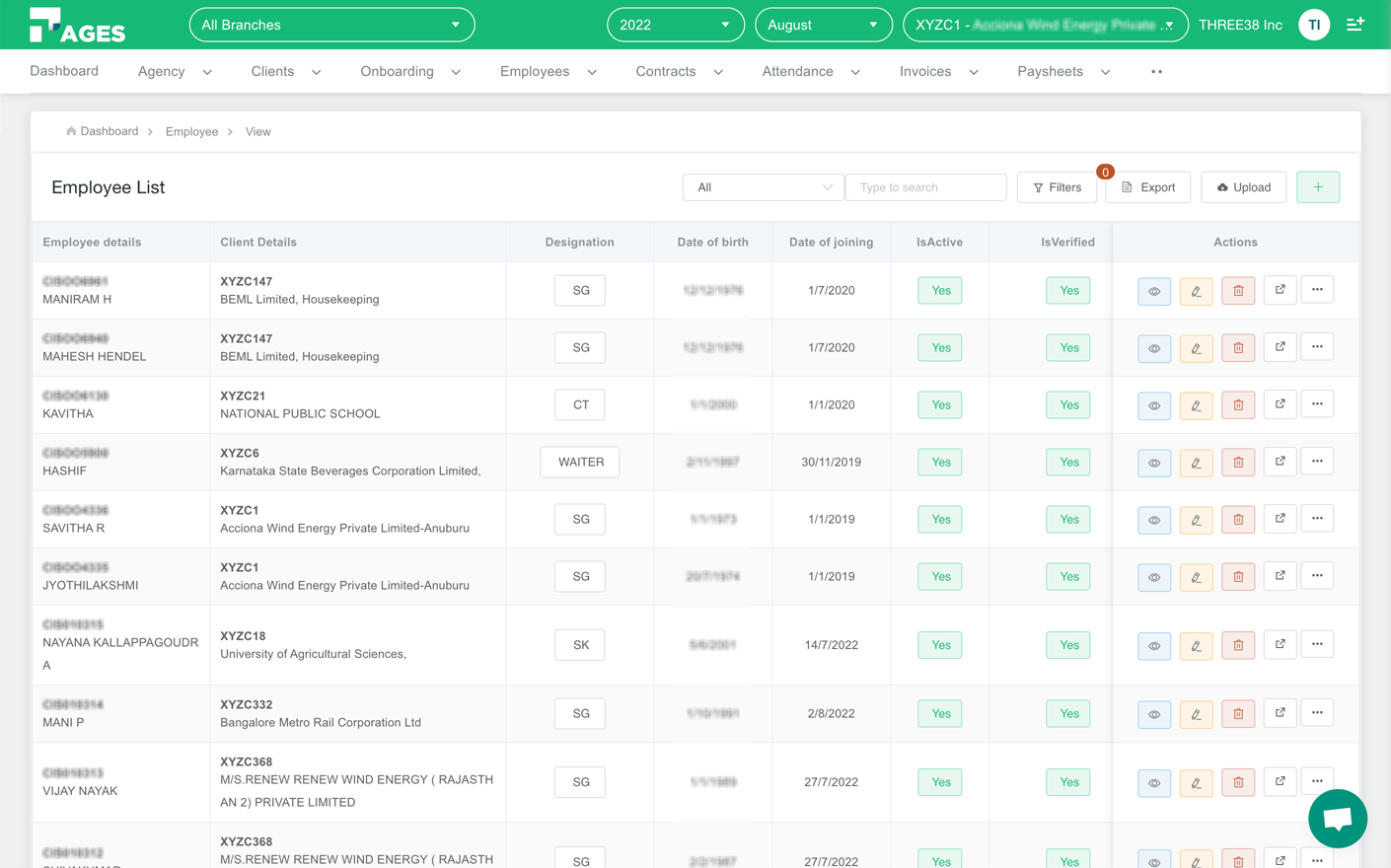Click the Export button
The width and height of the screenshot is (1391, 868).
1147,187
